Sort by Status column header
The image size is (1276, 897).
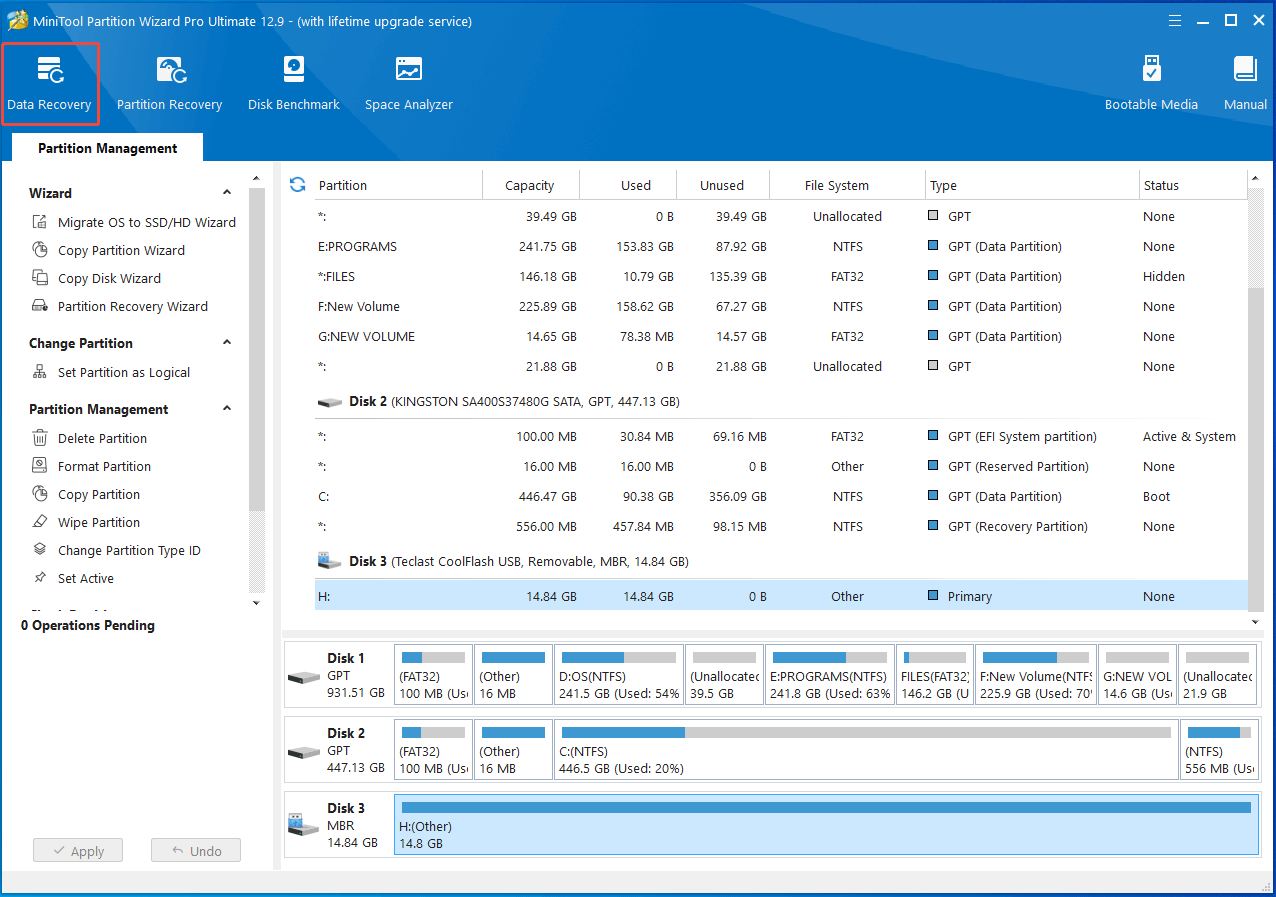click(x=1193, y=185)
